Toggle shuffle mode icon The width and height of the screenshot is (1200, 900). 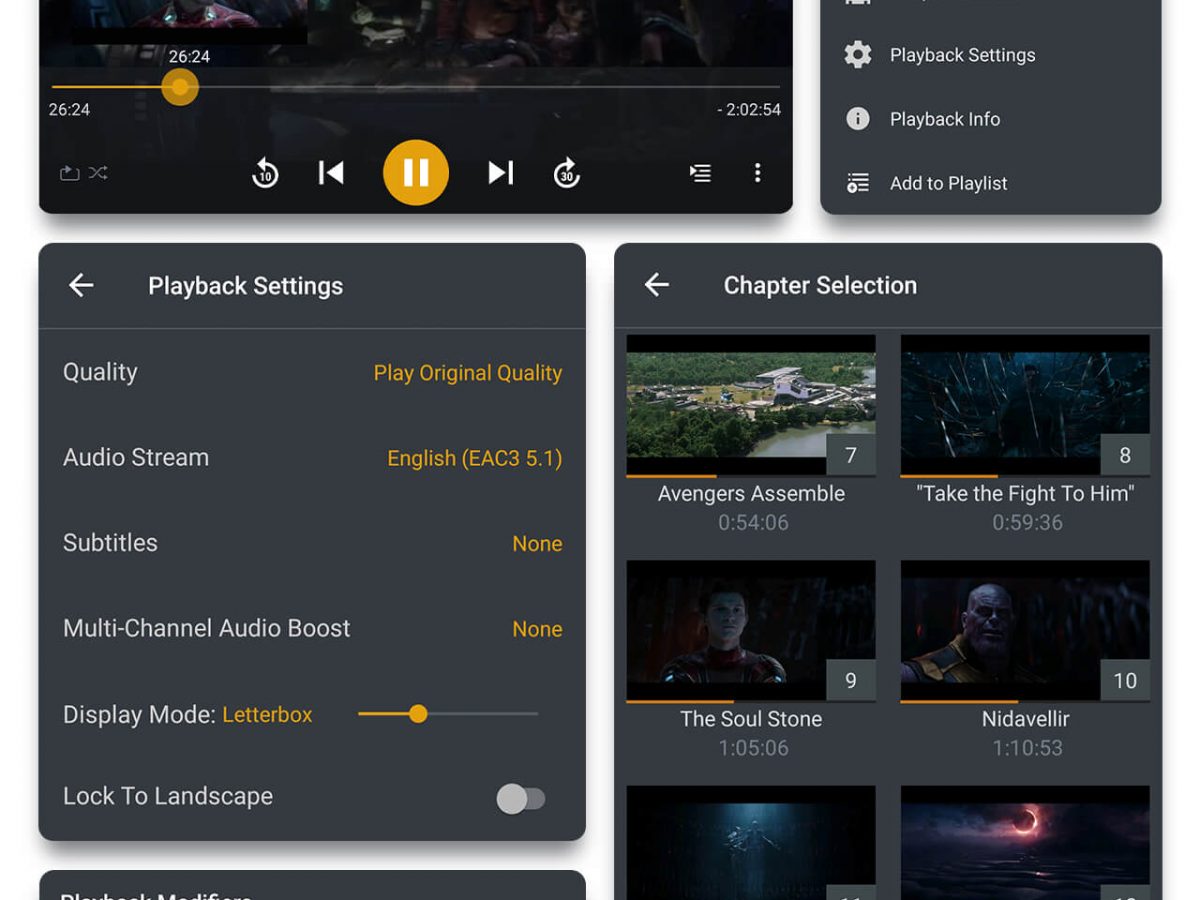(98, 173)
